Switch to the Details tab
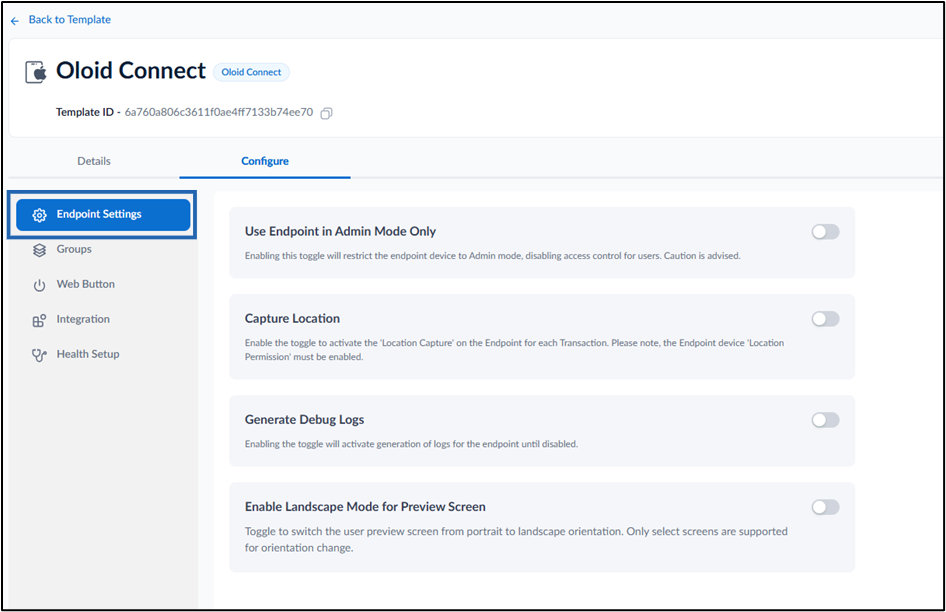Screen dimensions: 946x612 click(x=94, y=161)
